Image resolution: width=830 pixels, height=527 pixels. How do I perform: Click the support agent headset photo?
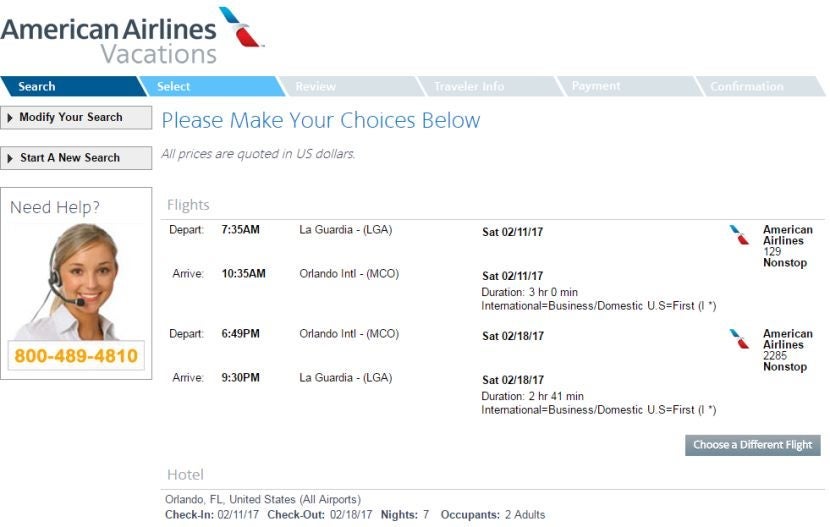[76, 282]
